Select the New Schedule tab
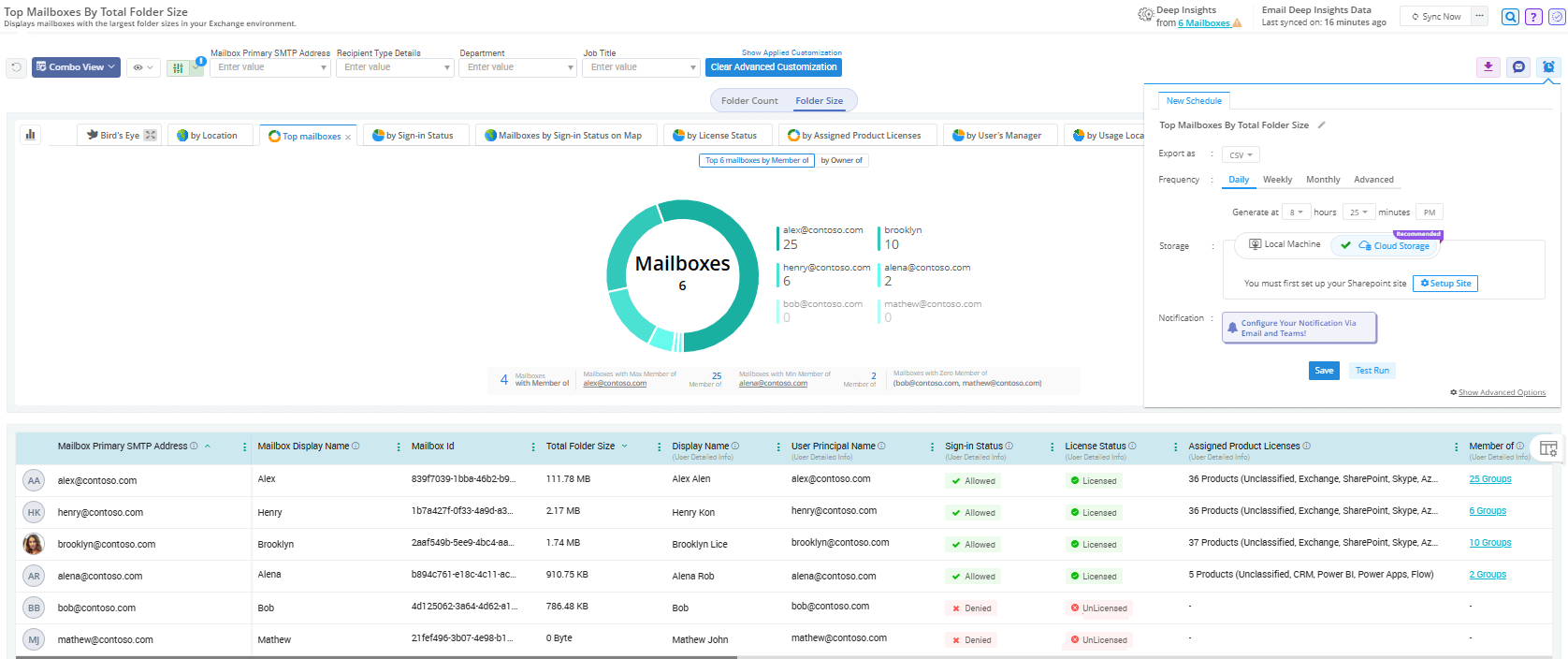Viewport: 1568px width, 659px height. point(1194,101)
